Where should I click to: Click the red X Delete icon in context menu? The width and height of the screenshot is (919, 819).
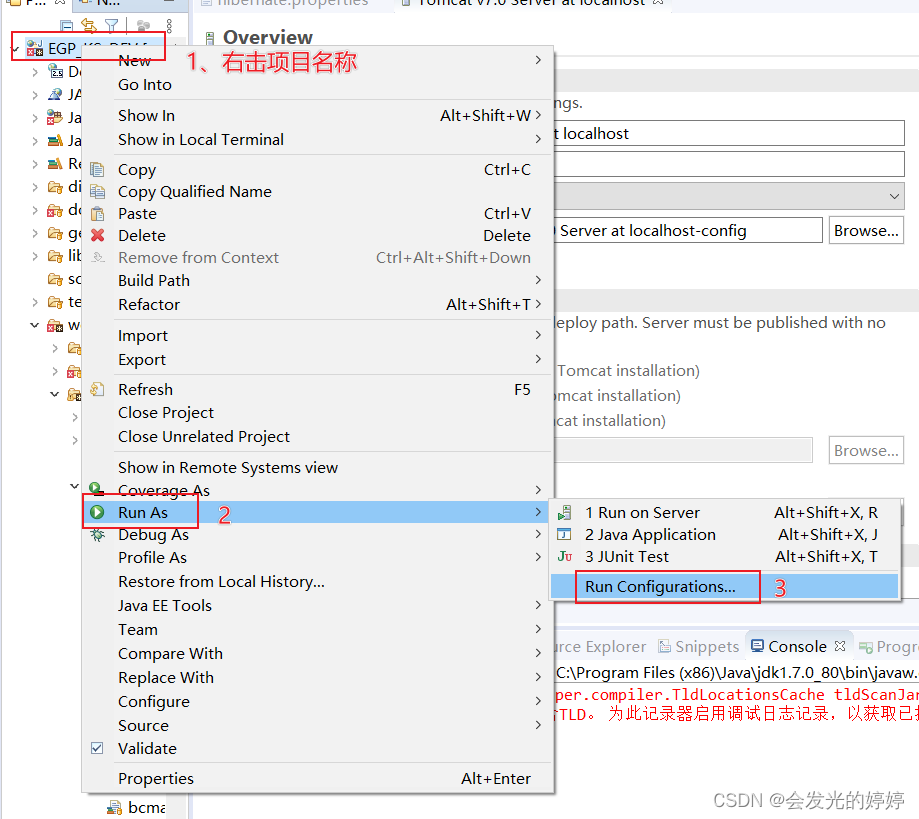tap(97, 235)
